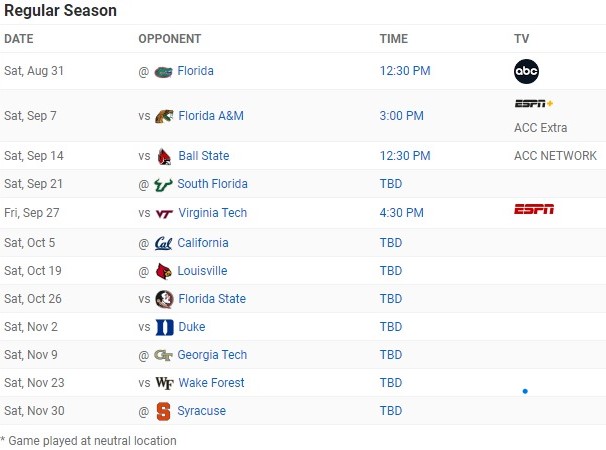606x450 pixels.
Task: Click the Florida Gators team logo
Action: click(164, 71)
